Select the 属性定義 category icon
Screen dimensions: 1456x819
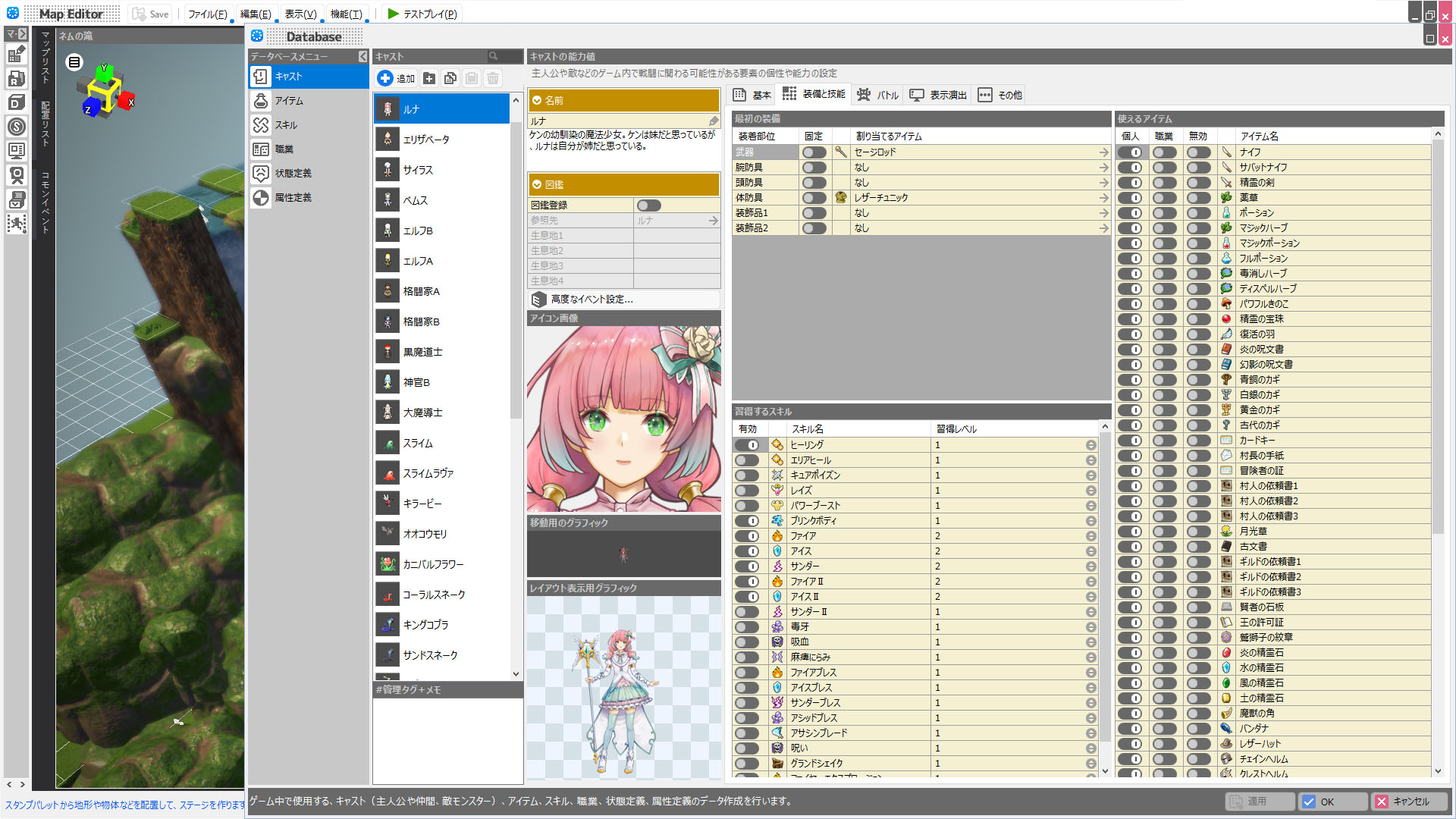click(261, 198)
